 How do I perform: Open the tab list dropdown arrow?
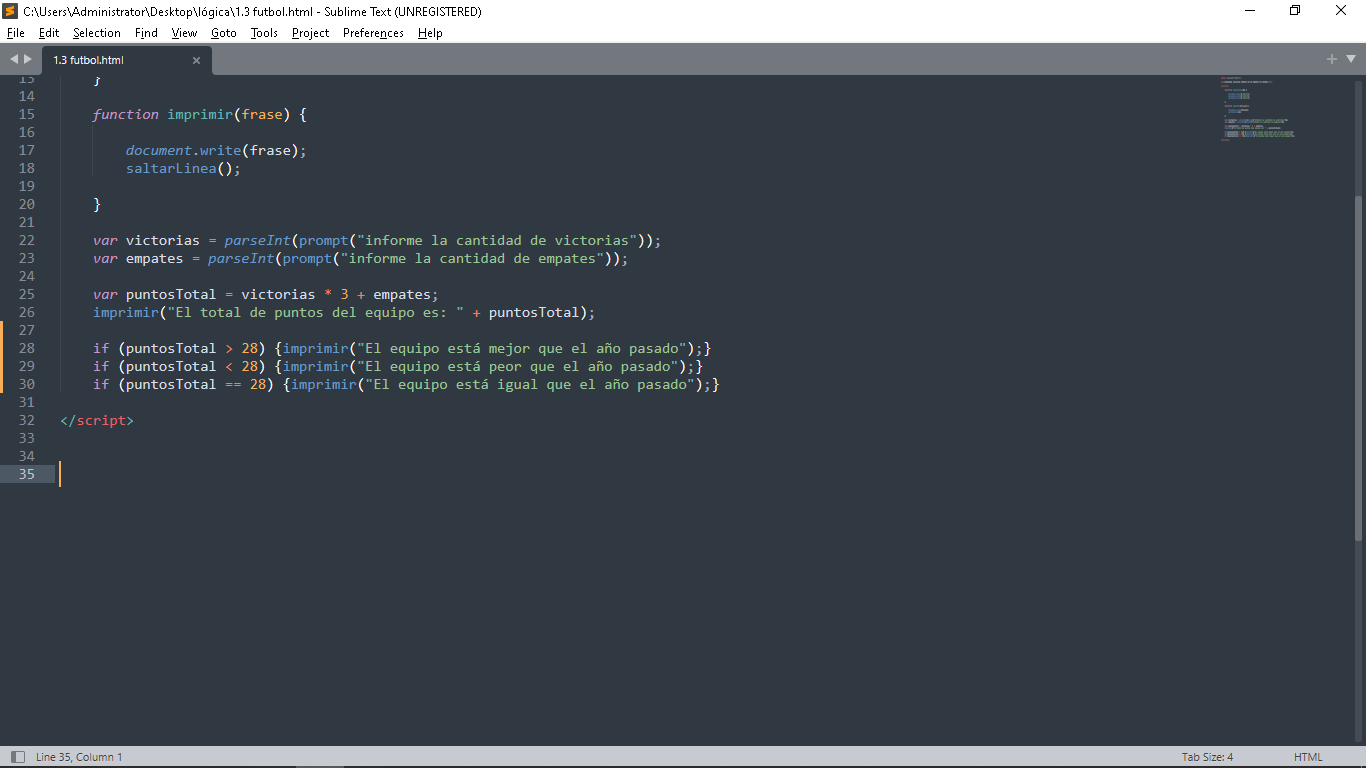(1351, 59)
